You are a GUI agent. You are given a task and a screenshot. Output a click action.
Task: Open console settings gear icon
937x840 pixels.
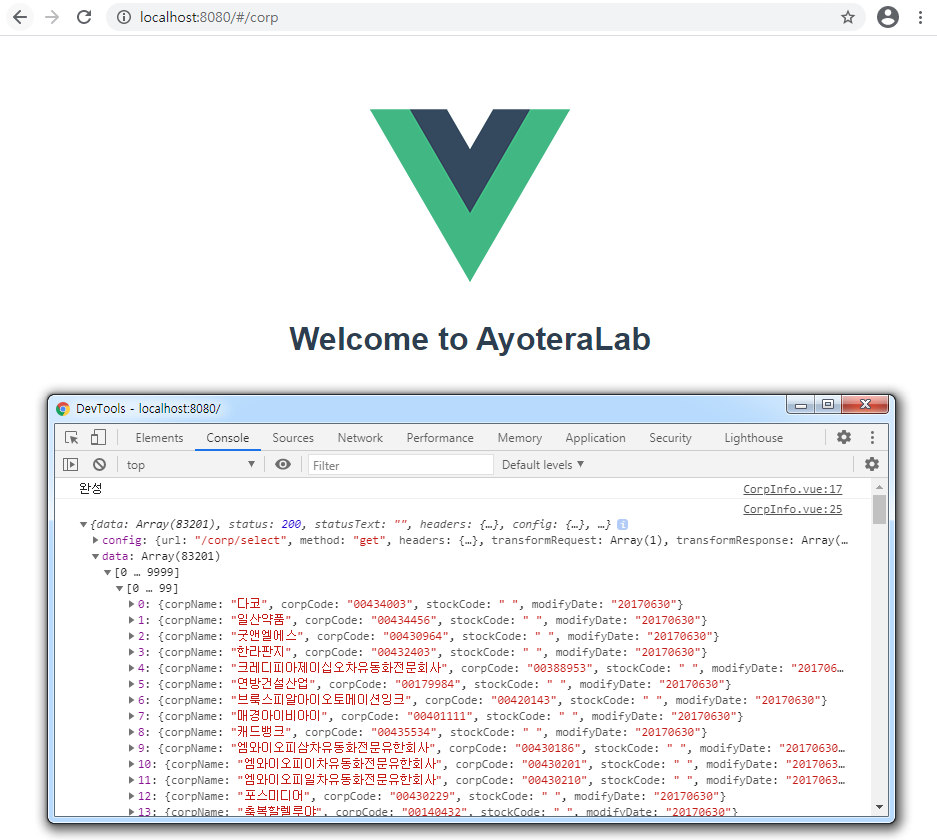(x=872, y=464)
